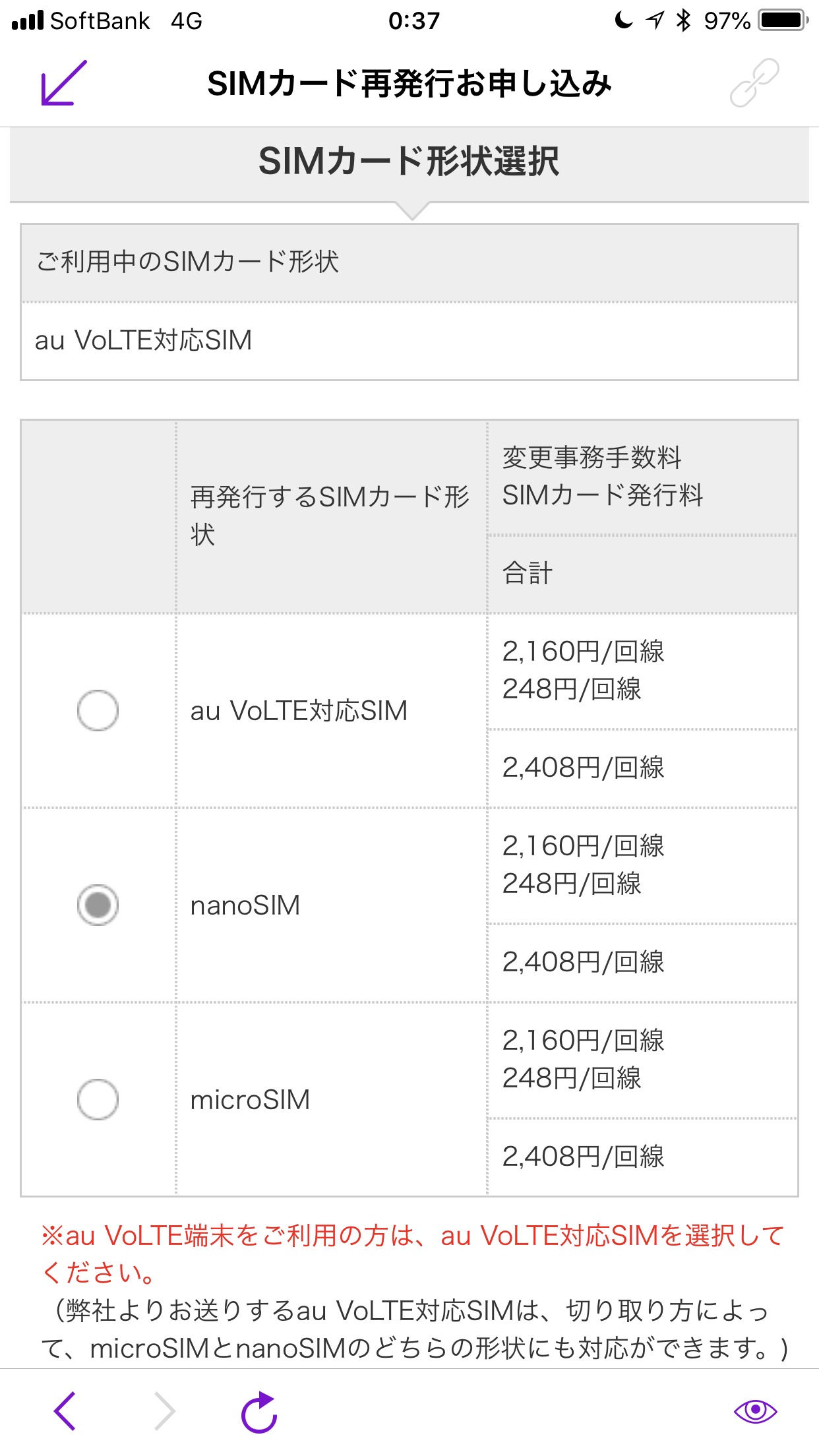This screenshot has width=819, height=1456.
Task: Tap the Bluetooth icon in the status bar
Action: click(683, 20)
